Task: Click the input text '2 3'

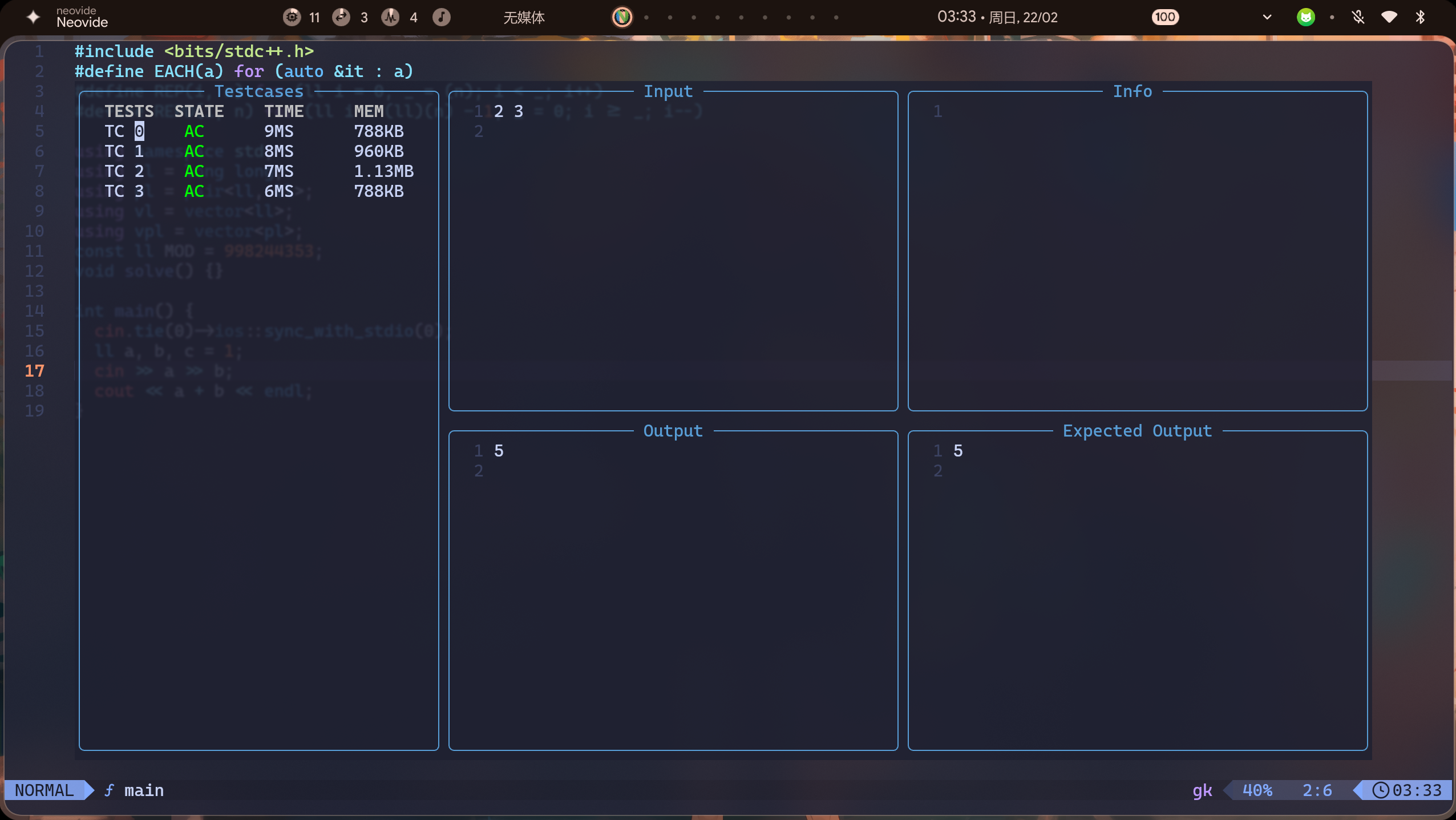Action: tap(508, 111)
